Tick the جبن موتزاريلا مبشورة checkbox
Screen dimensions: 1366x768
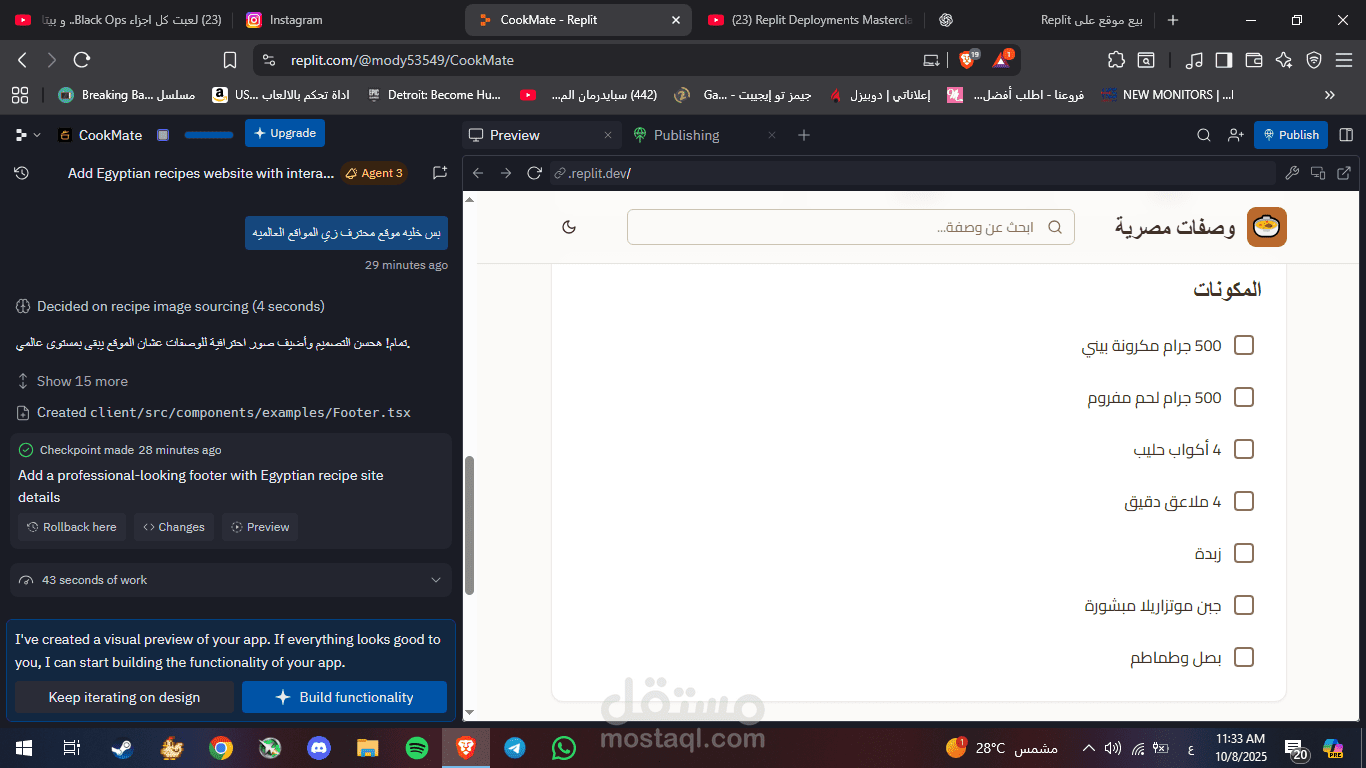tap(1244, 605)
